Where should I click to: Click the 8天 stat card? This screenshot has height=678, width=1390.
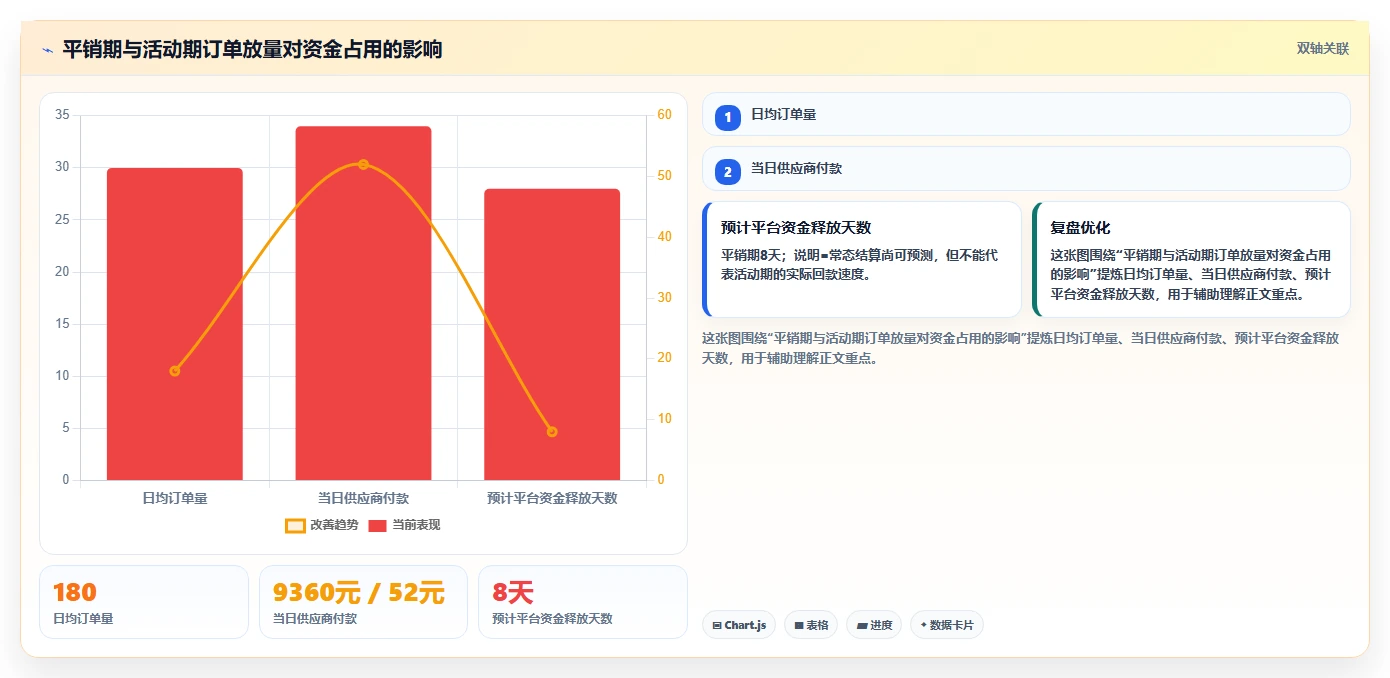click(x=583, y=602)
